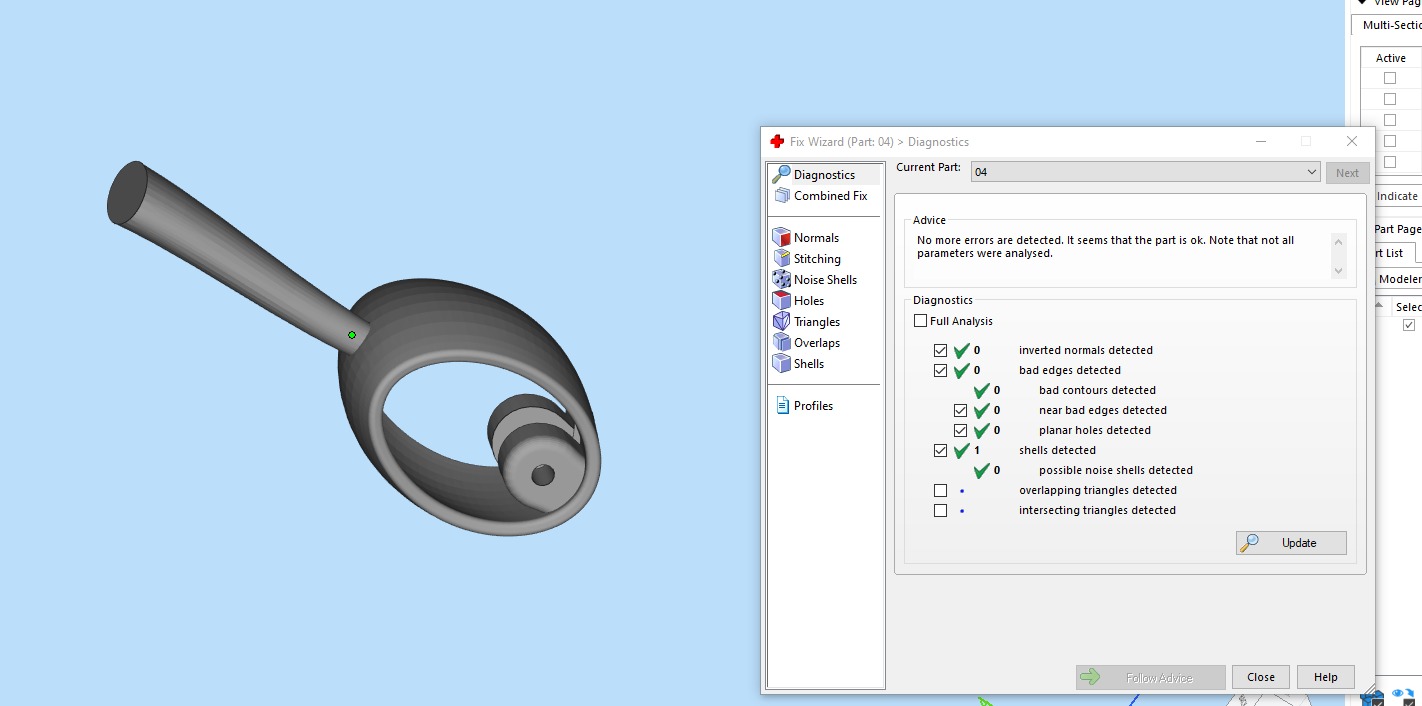Toggle the Select checkbox in Part List
The height and width of the screenshot is (706, 1422).
click(x=1409, y=326)
